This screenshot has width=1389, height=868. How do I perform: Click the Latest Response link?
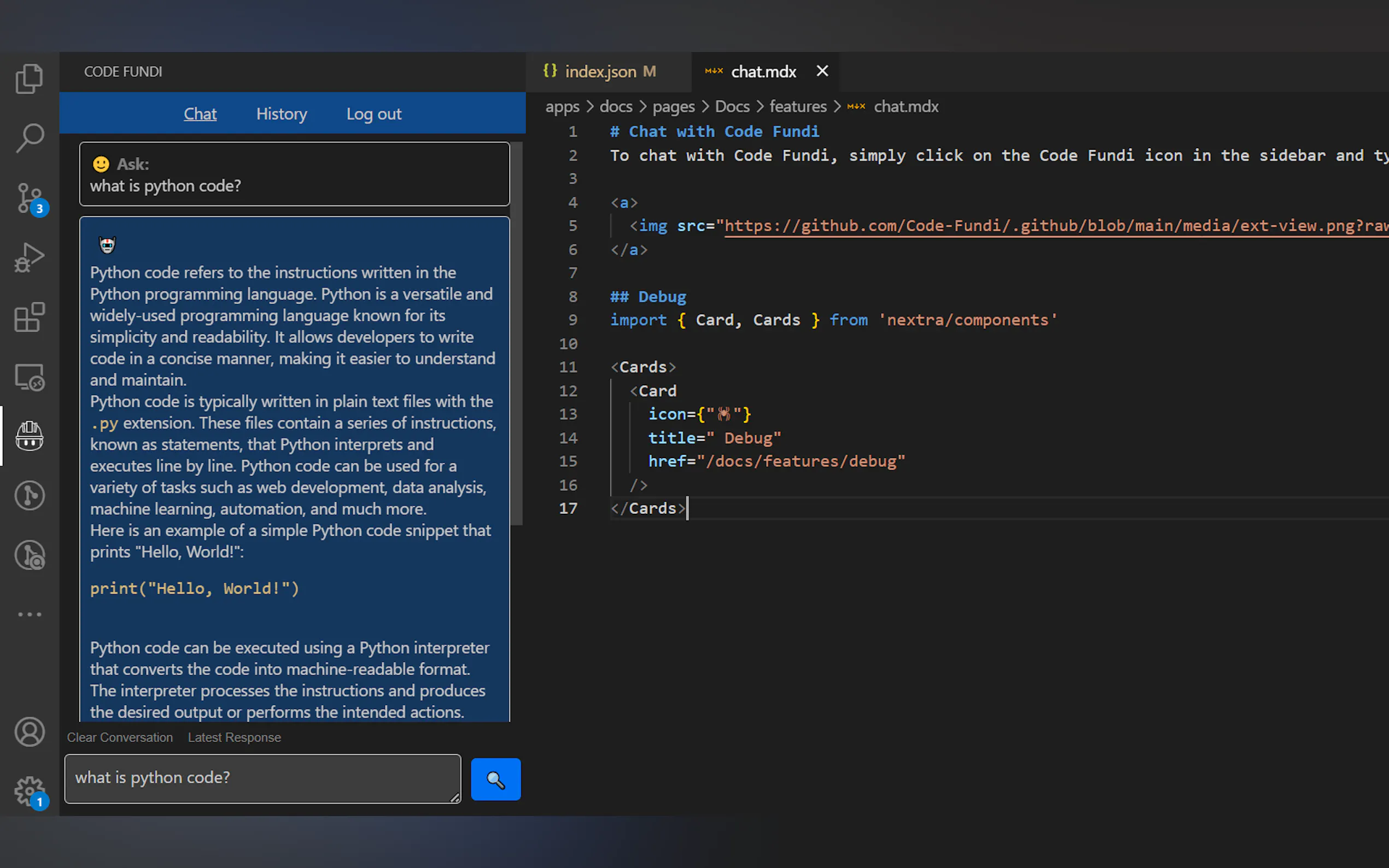tap(234, 737)
